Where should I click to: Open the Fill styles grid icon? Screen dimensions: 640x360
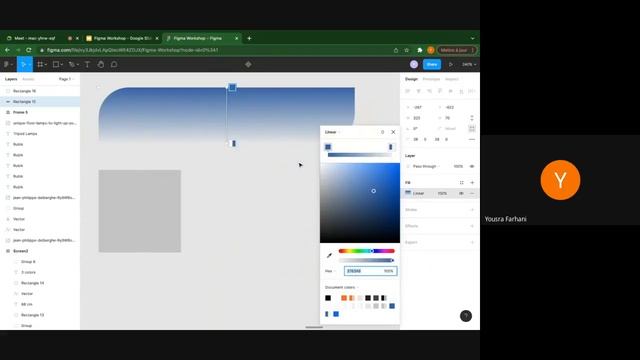point(462,183)
